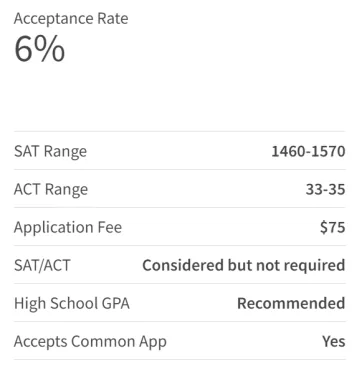This screenshot has width=363, height=371.
Task: Click the ACT Range label
Action: click(x=51, y=190)
